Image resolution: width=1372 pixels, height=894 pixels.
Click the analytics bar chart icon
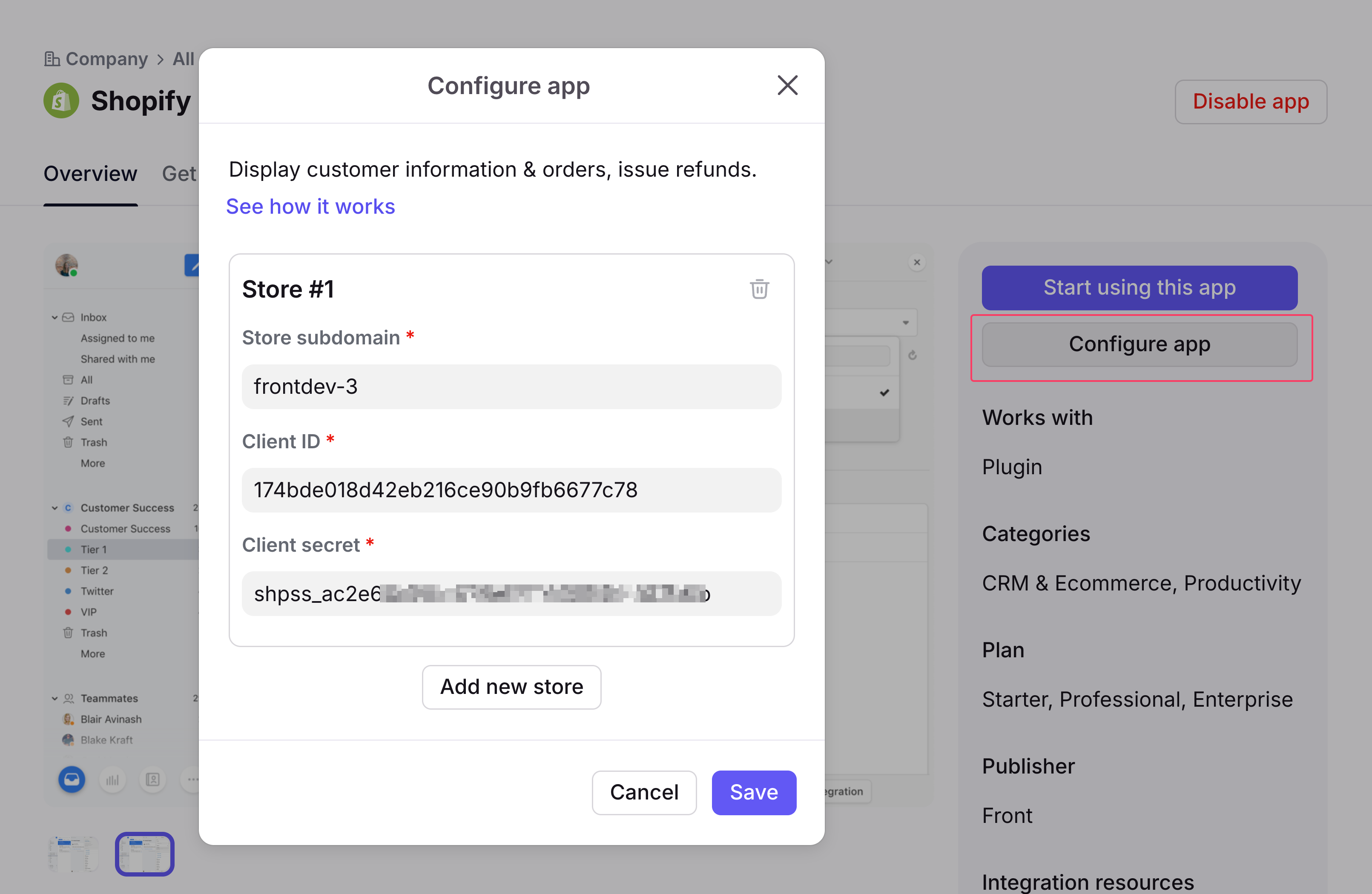point(112,780)
